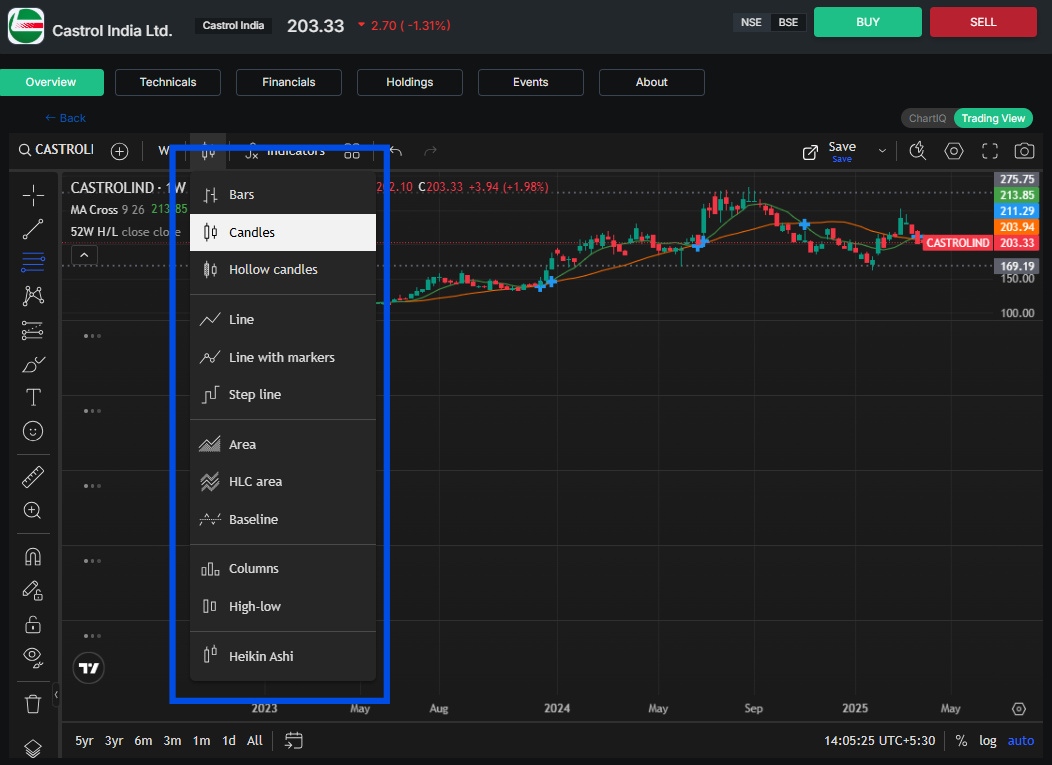Image resolution: width=1052 pixels, height=765 pixels.
Task: Open the Indicators menu
Action: [285, 151]
